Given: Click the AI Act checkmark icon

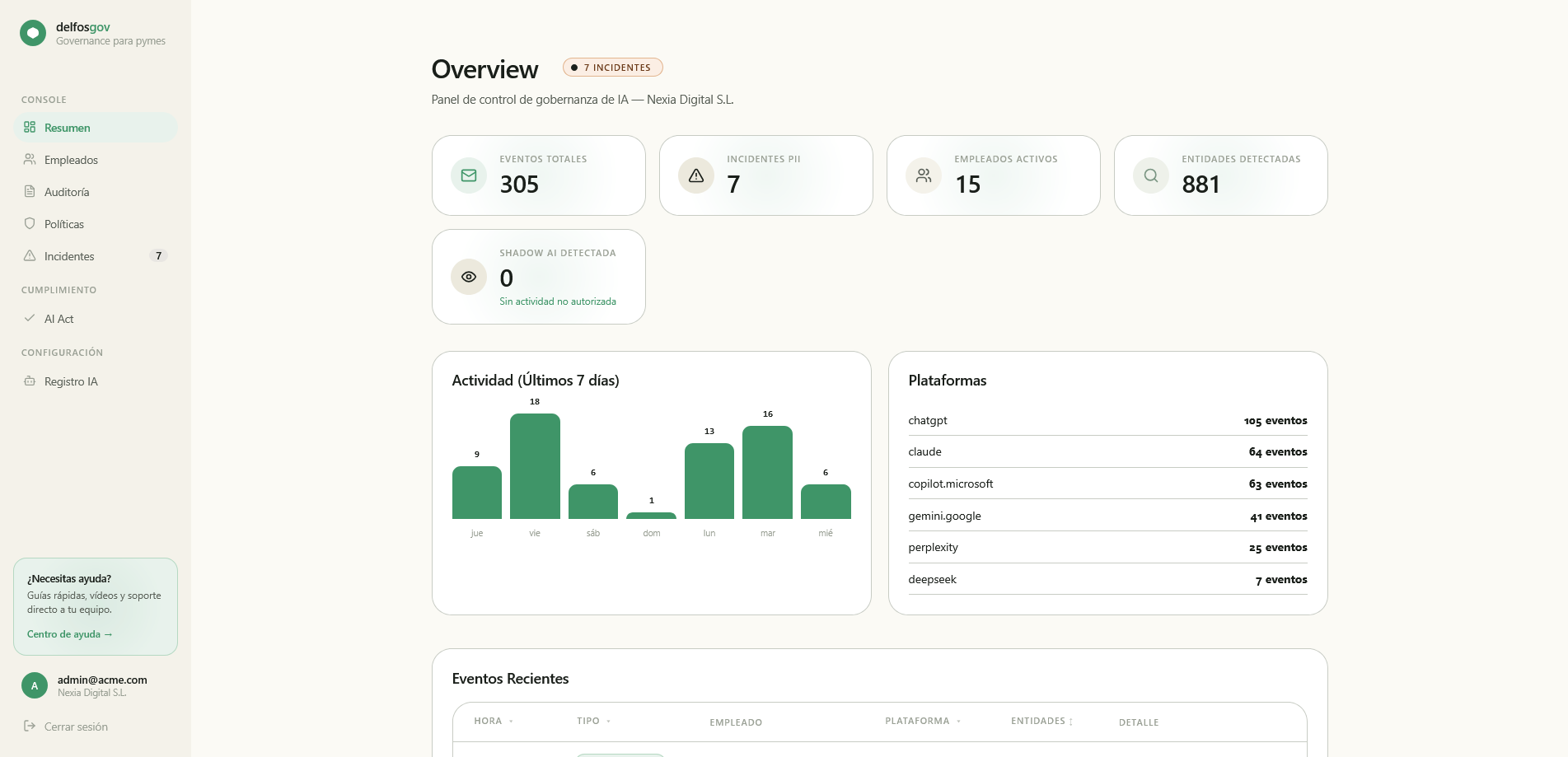Looking at the screenshot, I should [30, 318].
